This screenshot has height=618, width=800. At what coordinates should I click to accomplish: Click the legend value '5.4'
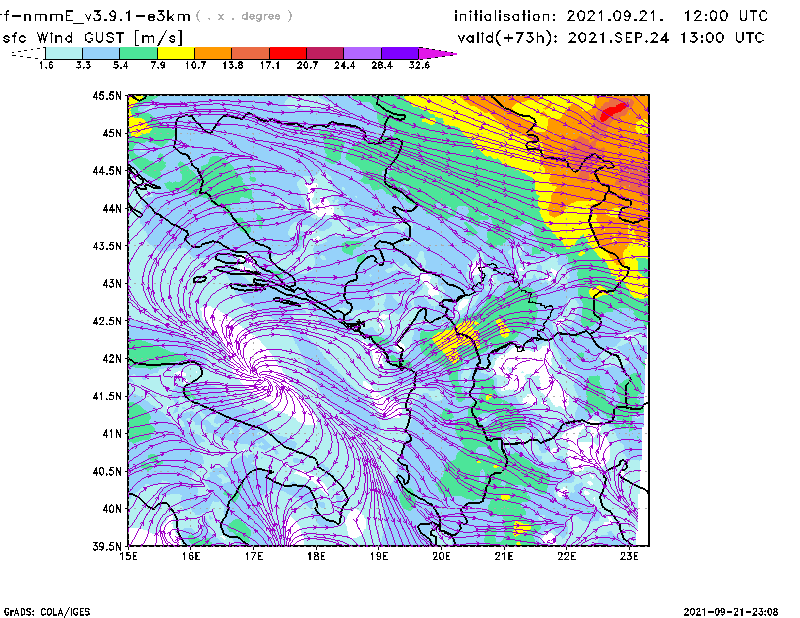click(x=120, y=65)
